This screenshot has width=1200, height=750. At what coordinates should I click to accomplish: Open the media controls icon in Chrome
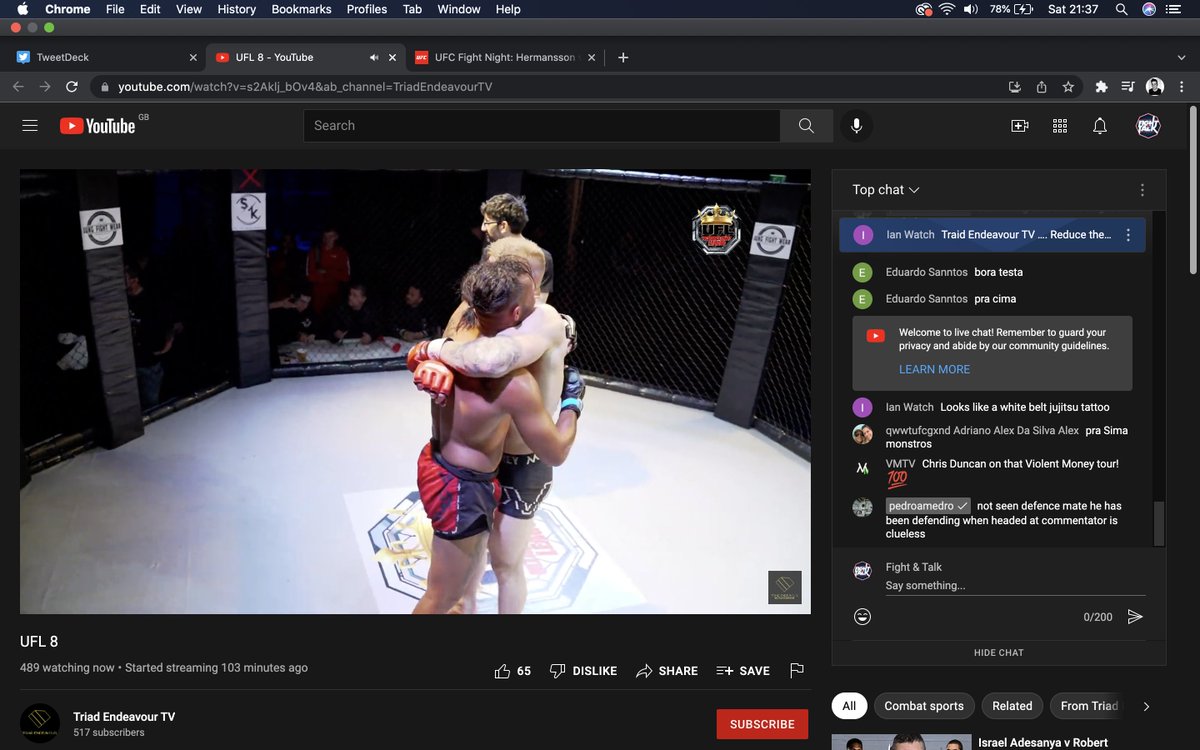click(x=1128, y=87)
